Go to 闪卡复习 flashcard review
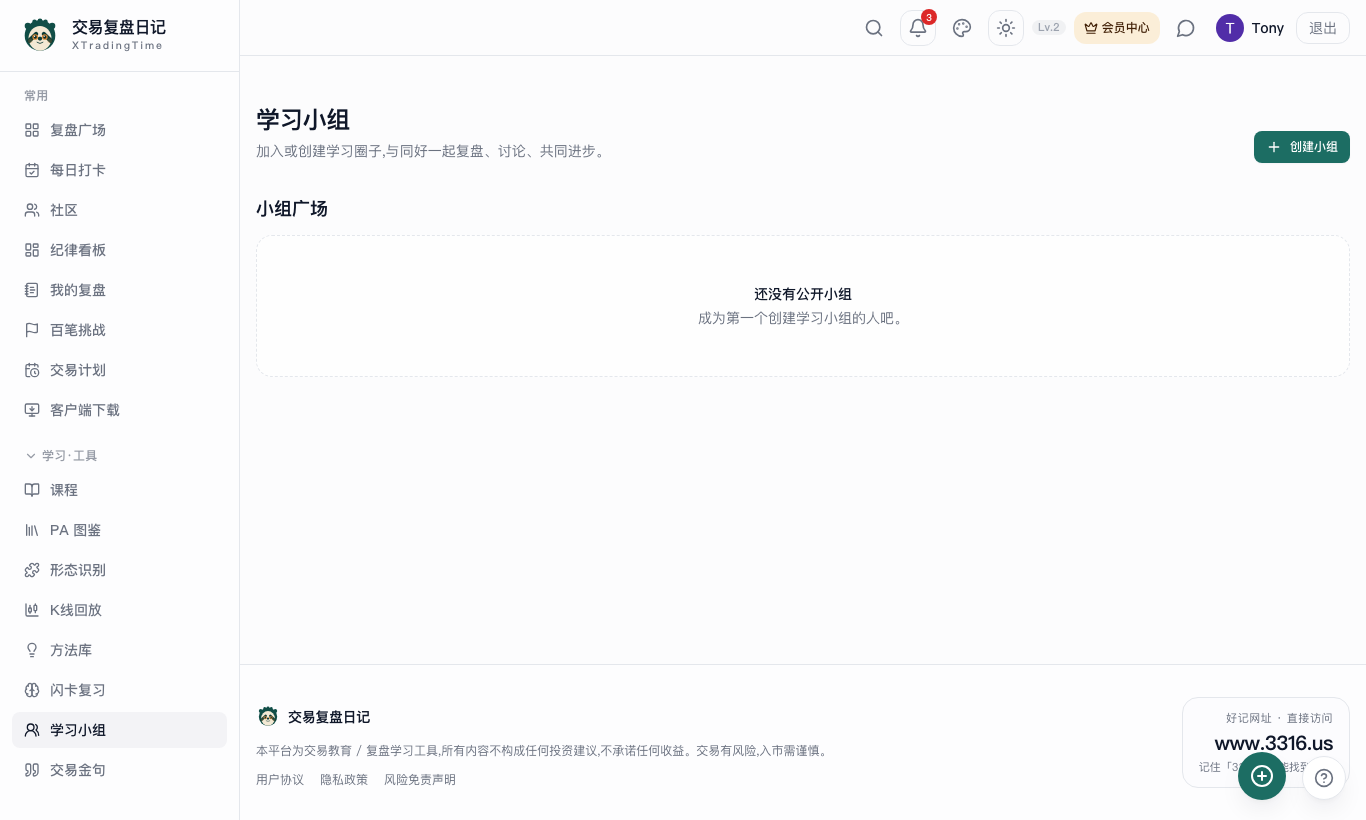Screen dimensions: 1366x820 [119, 690]
